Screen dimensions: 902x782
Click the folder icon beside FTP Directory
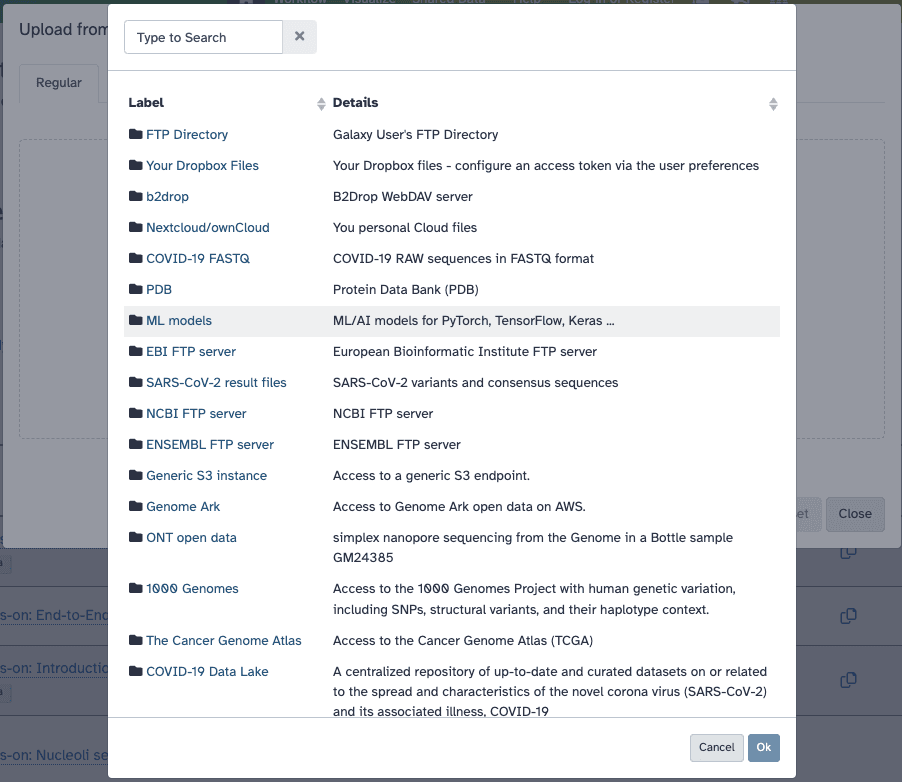click(136, 134)
